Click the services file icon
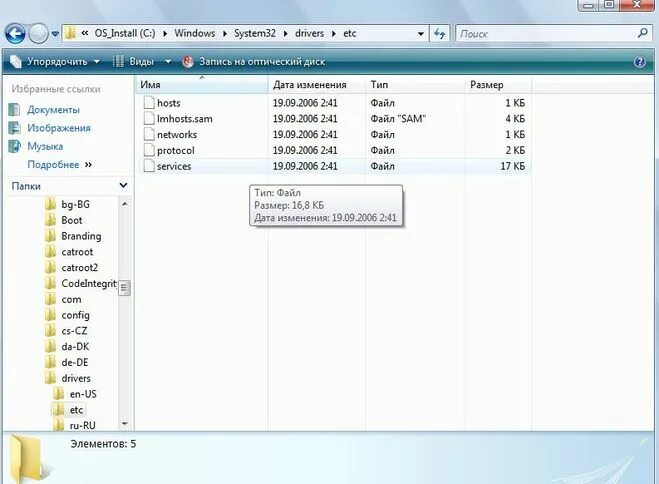The image size is (659, 484). tap(149, 166)
